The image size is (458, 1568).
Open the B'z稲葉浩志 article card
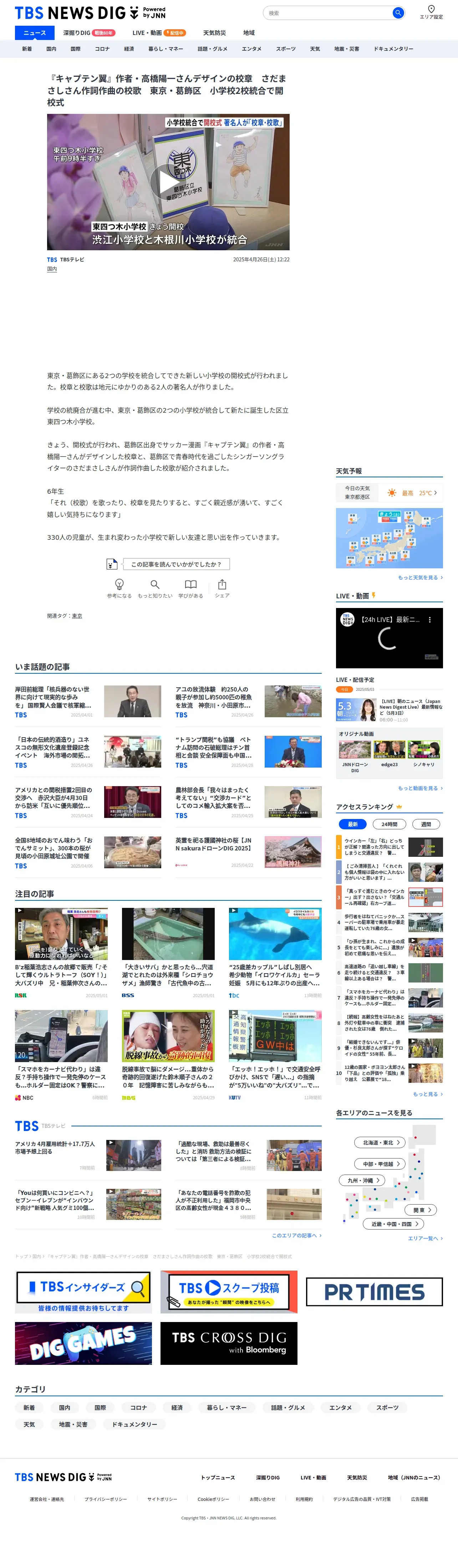click(61, 953)
